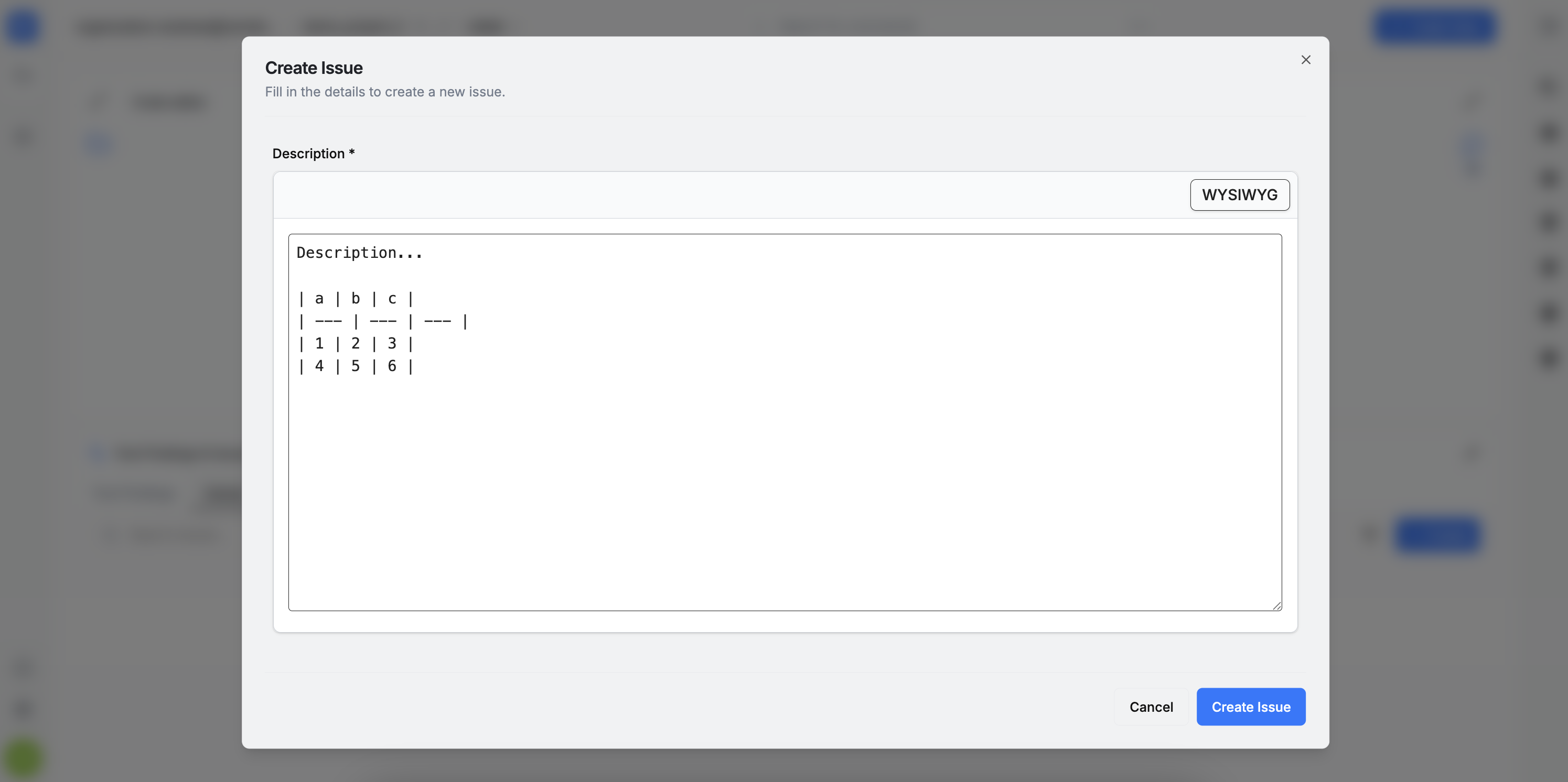This screenshot has width=1568, height=782.
Task: Click 'Fill in the details' subtitle text
Action: (x=385, y=92)
